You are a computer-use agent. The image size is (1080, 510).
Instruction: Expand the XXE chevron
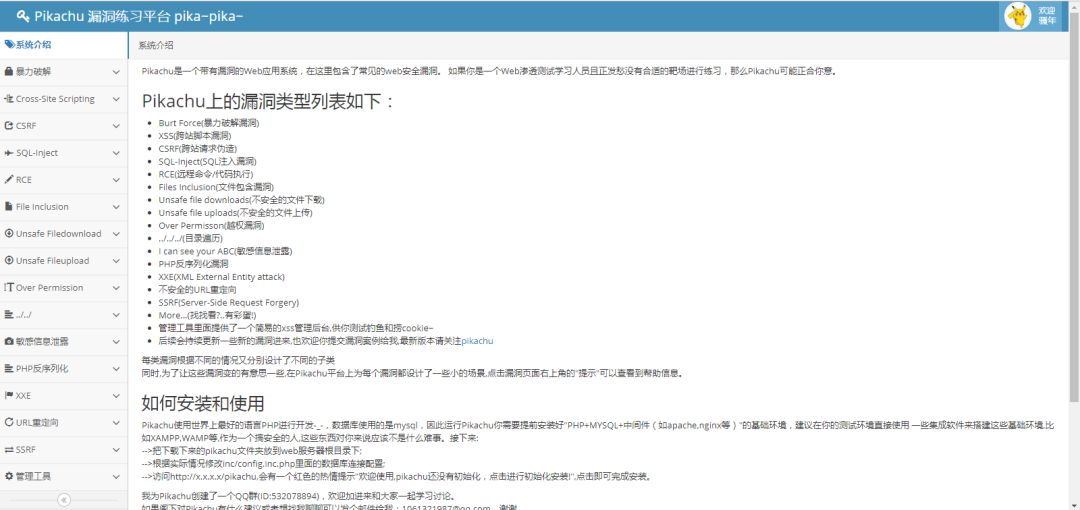tap(116, 396)
